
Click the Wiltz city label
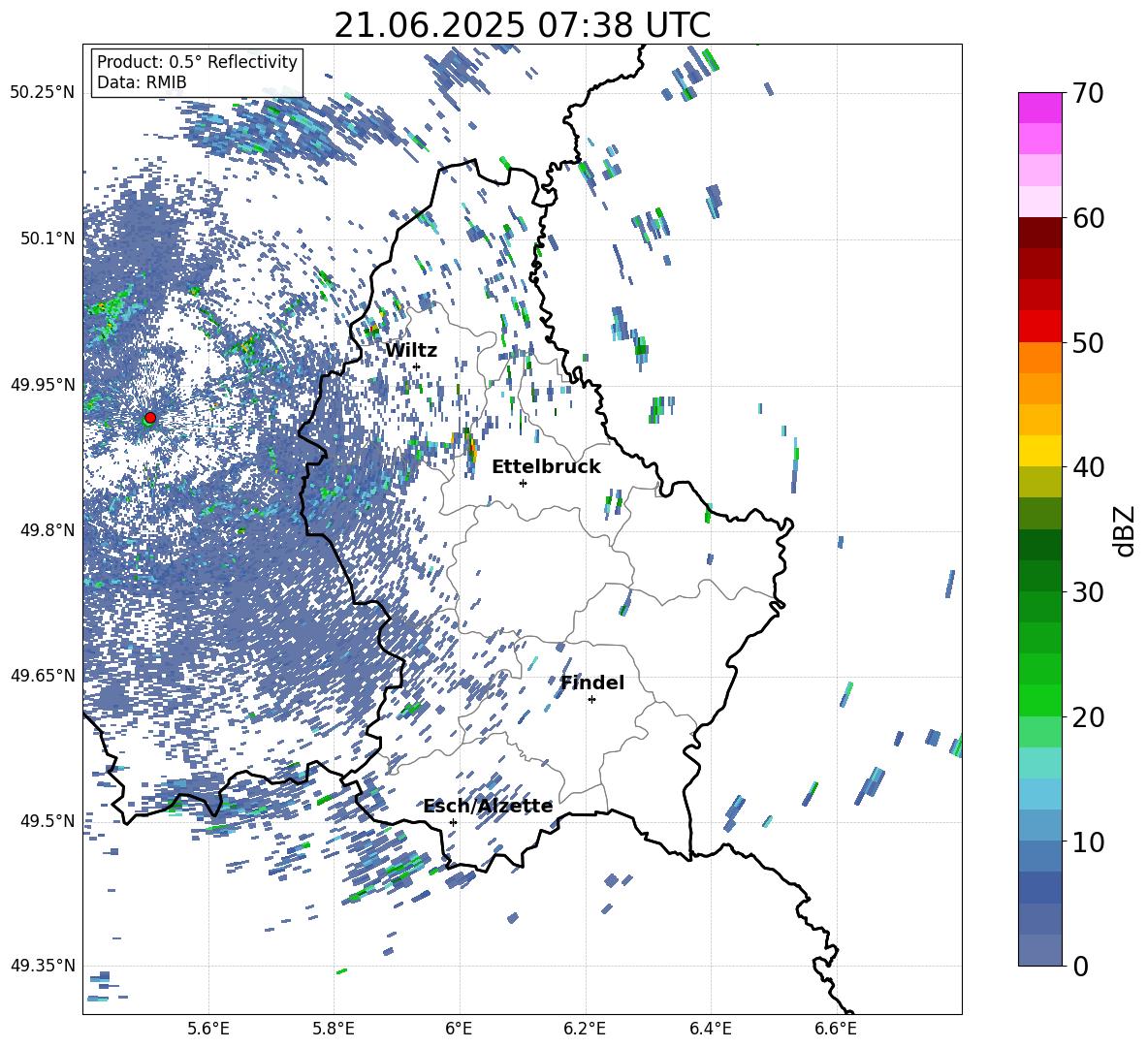411,351
